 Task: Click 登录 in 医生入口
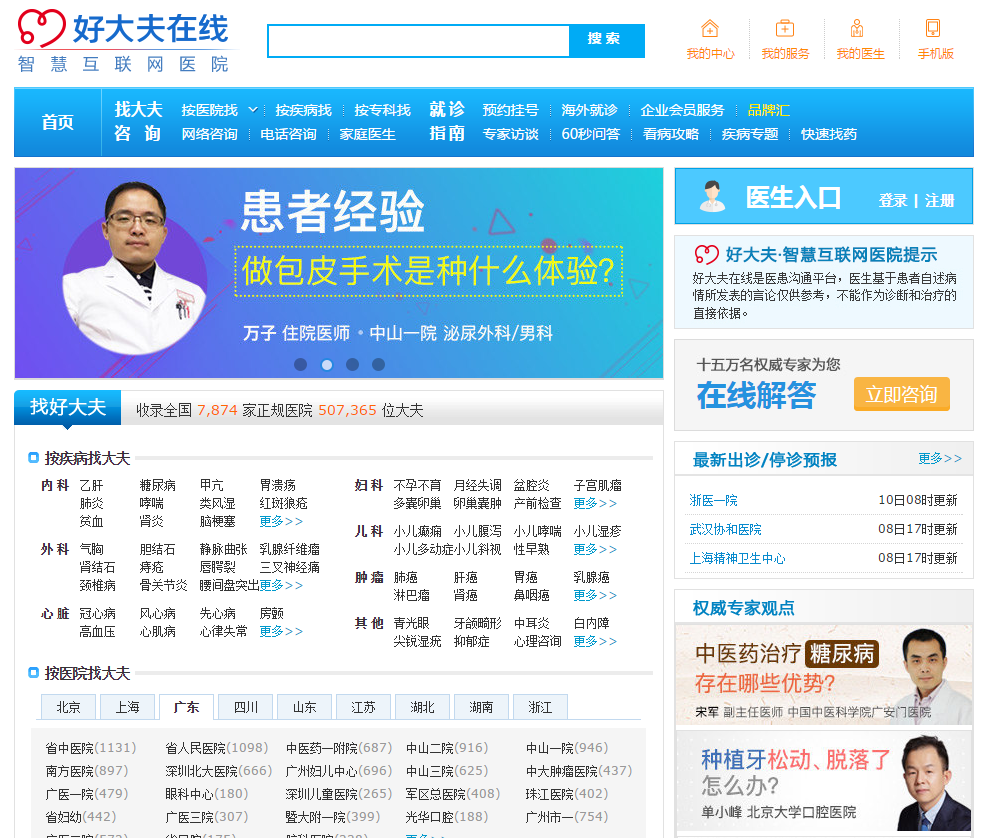click(892, 201)
